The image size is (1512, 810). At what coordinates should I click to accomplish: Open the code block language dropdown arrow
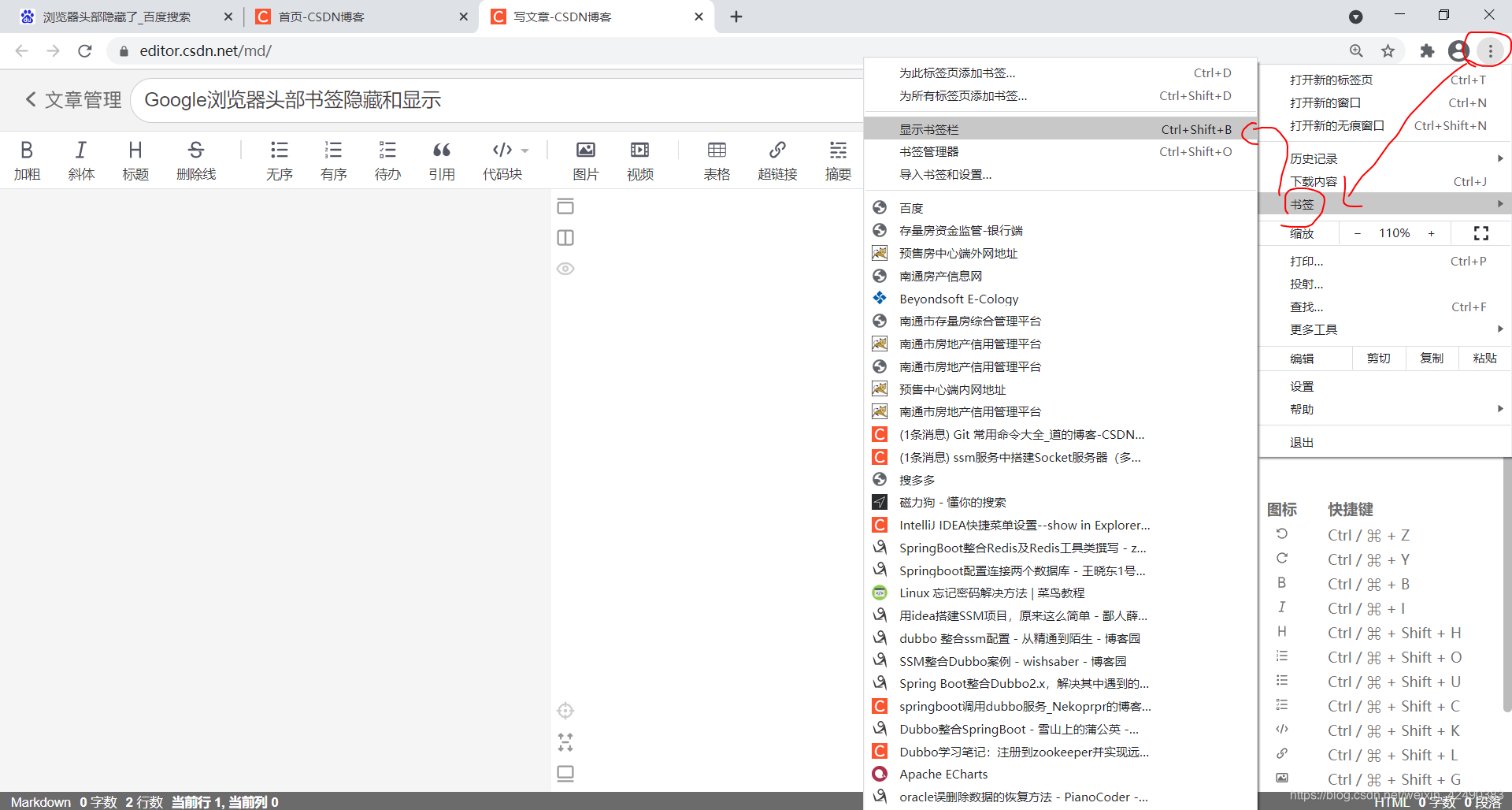click(525, 150)
